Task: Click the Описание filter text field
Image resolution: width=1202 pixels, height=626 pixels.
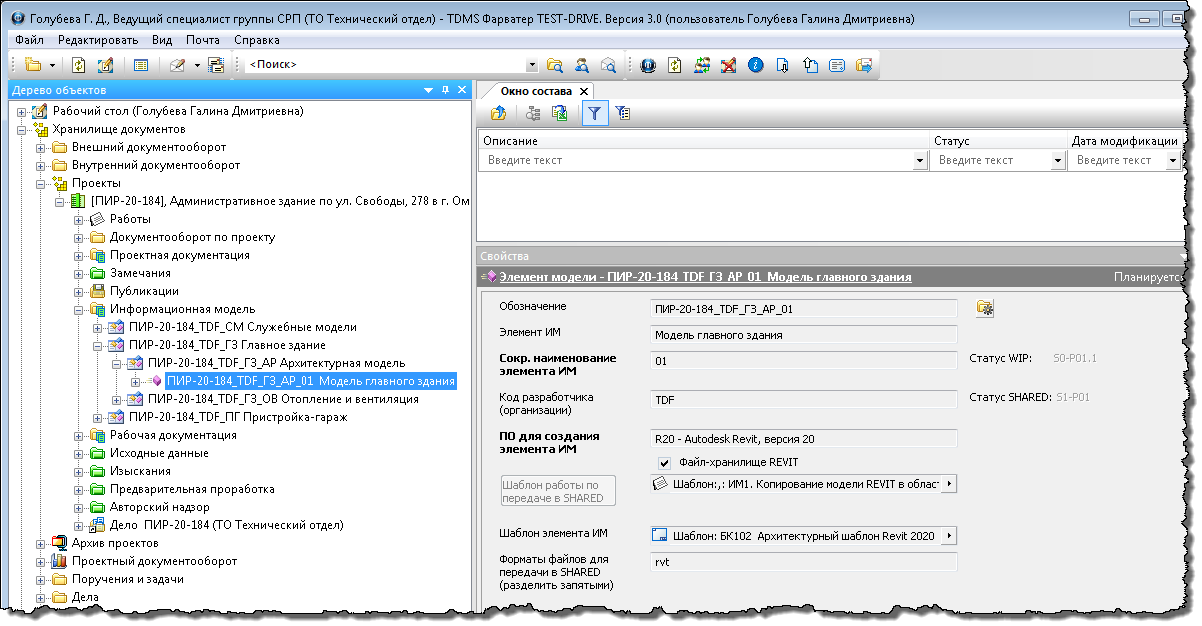Action: coord(698,160)
